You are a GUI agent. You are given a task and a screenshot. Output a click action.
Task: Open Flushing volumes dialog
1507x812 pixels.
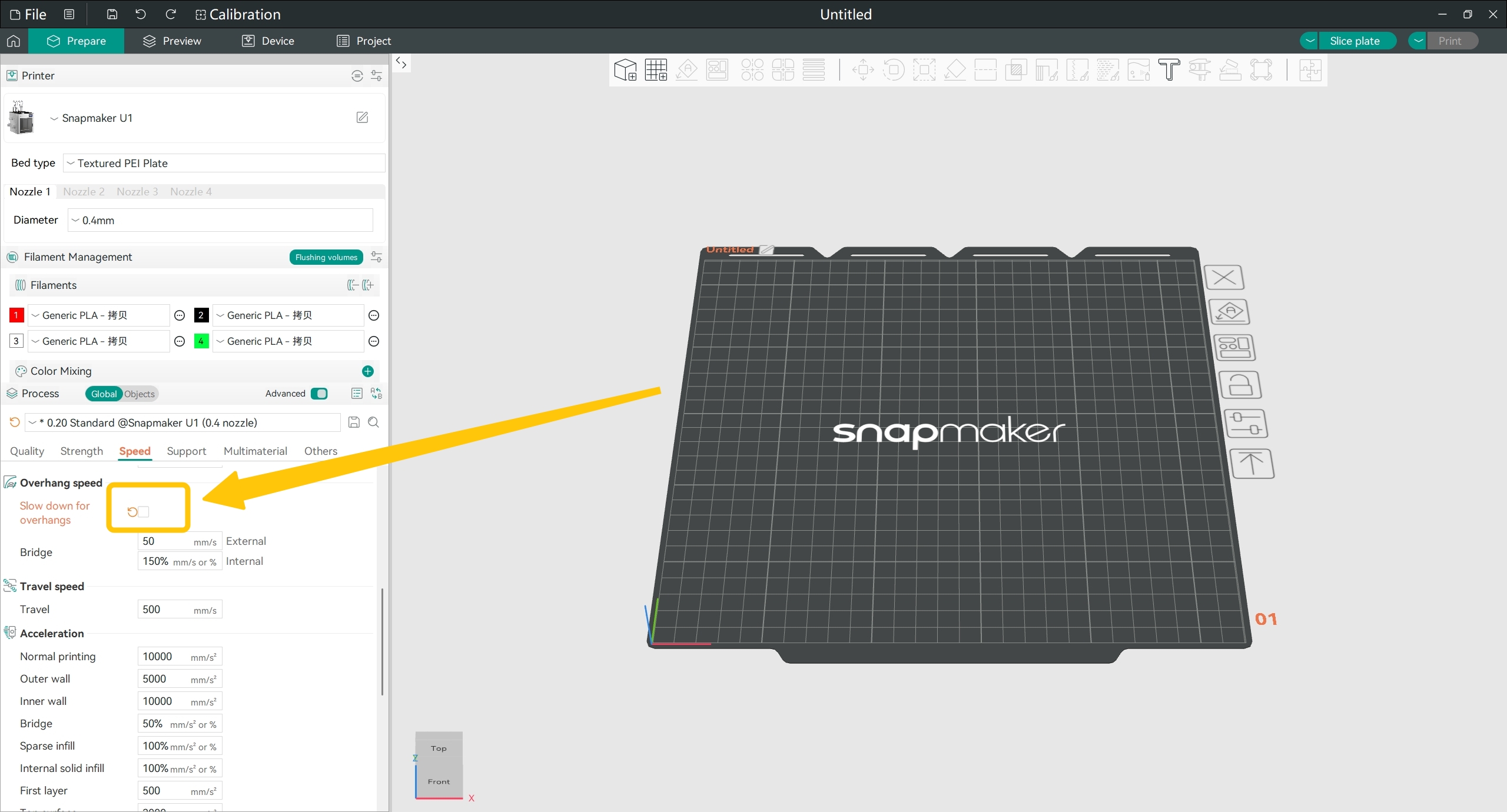tap(326, 258)
